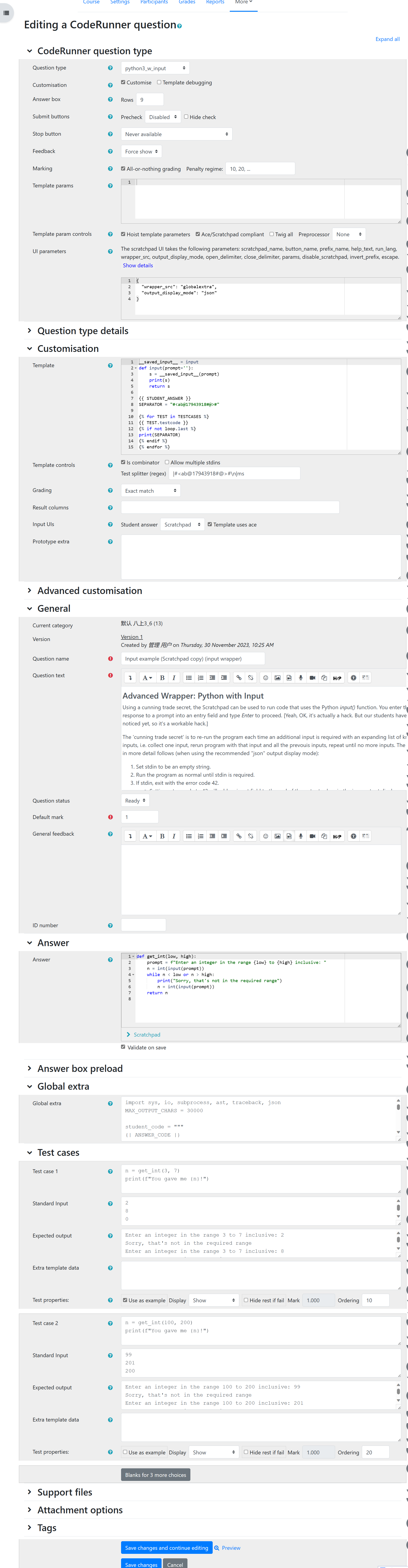Enable the Template debugging checkbox
408x1568 pixels.
click(x=160, y=82)
